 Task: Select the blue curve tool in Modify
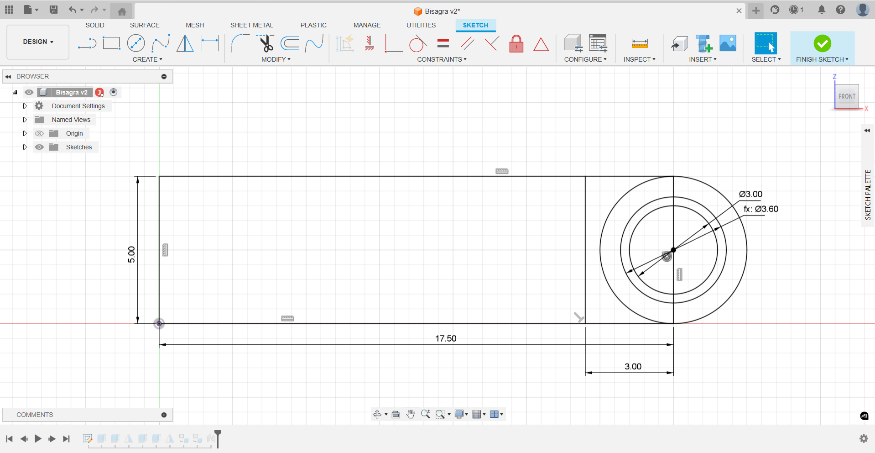315,43
